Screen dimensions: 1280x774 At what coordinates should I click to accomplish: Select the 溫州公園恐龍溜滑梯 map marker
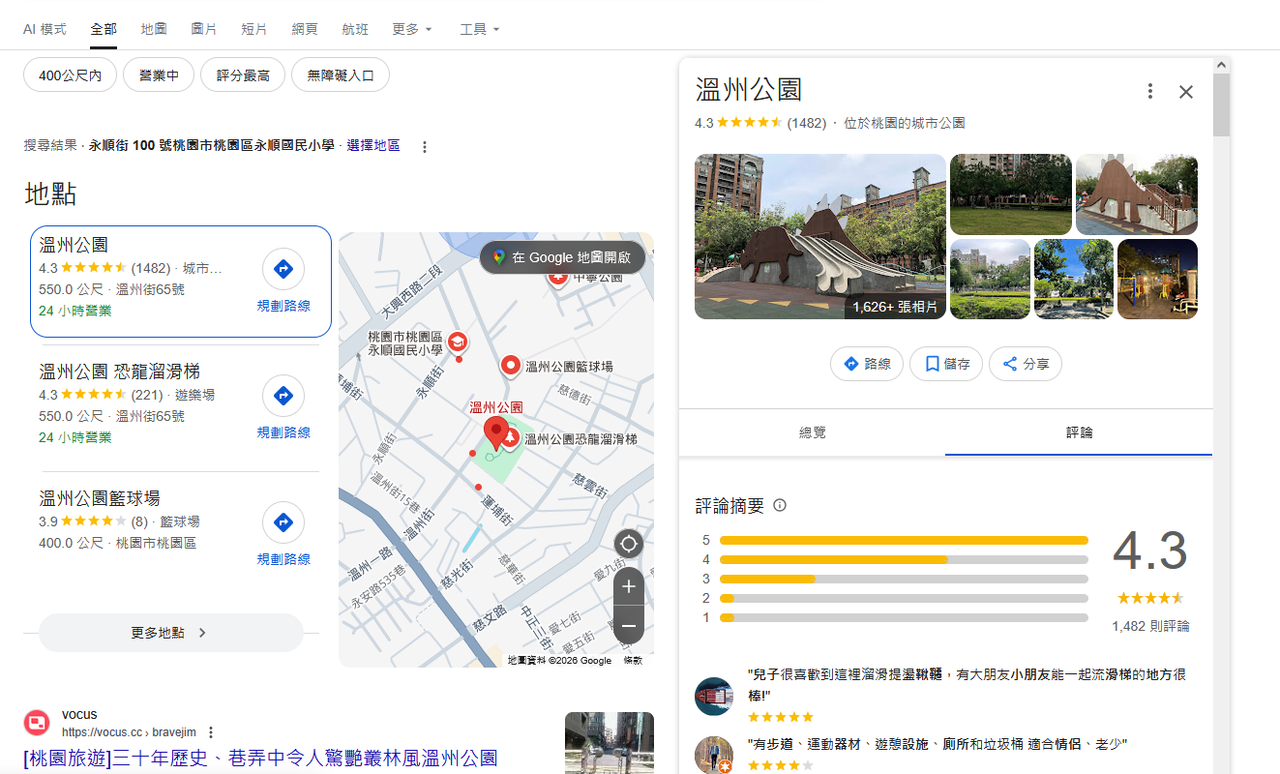tap(510, 438)
